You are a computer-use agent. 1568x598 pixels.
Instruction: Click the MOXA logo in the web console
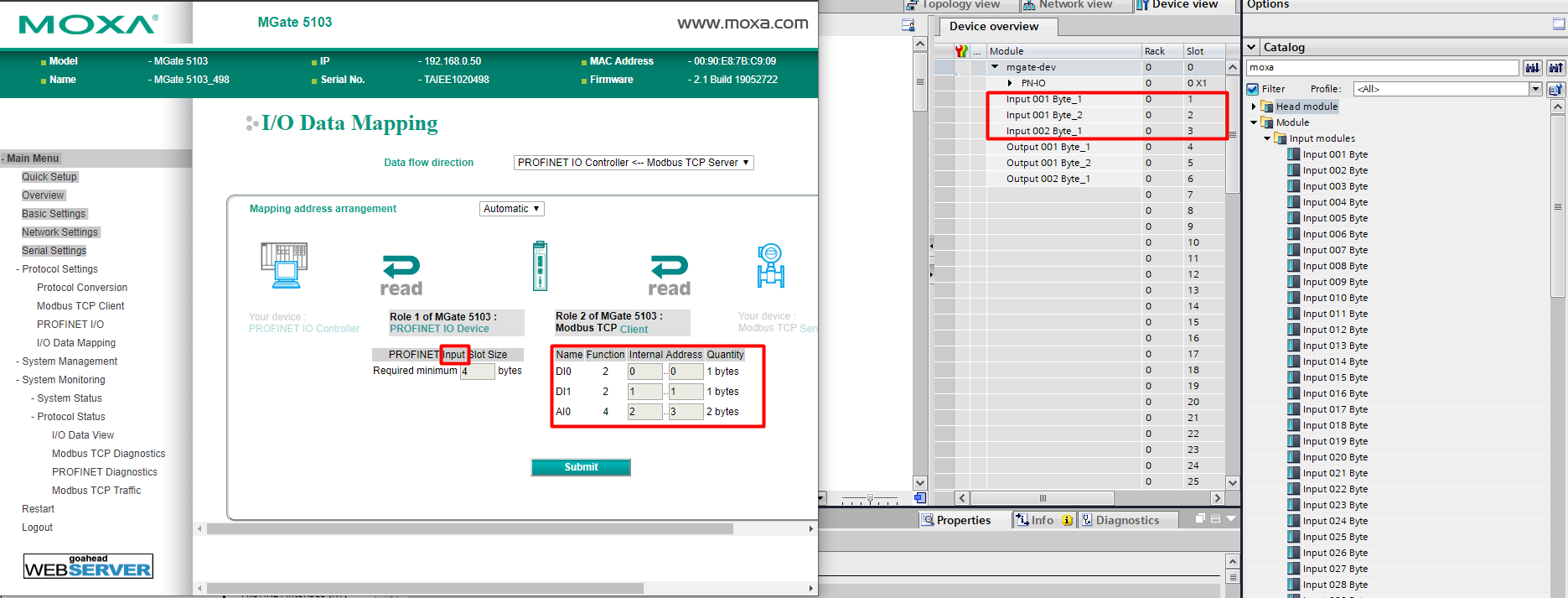click(x=88, y=24)
